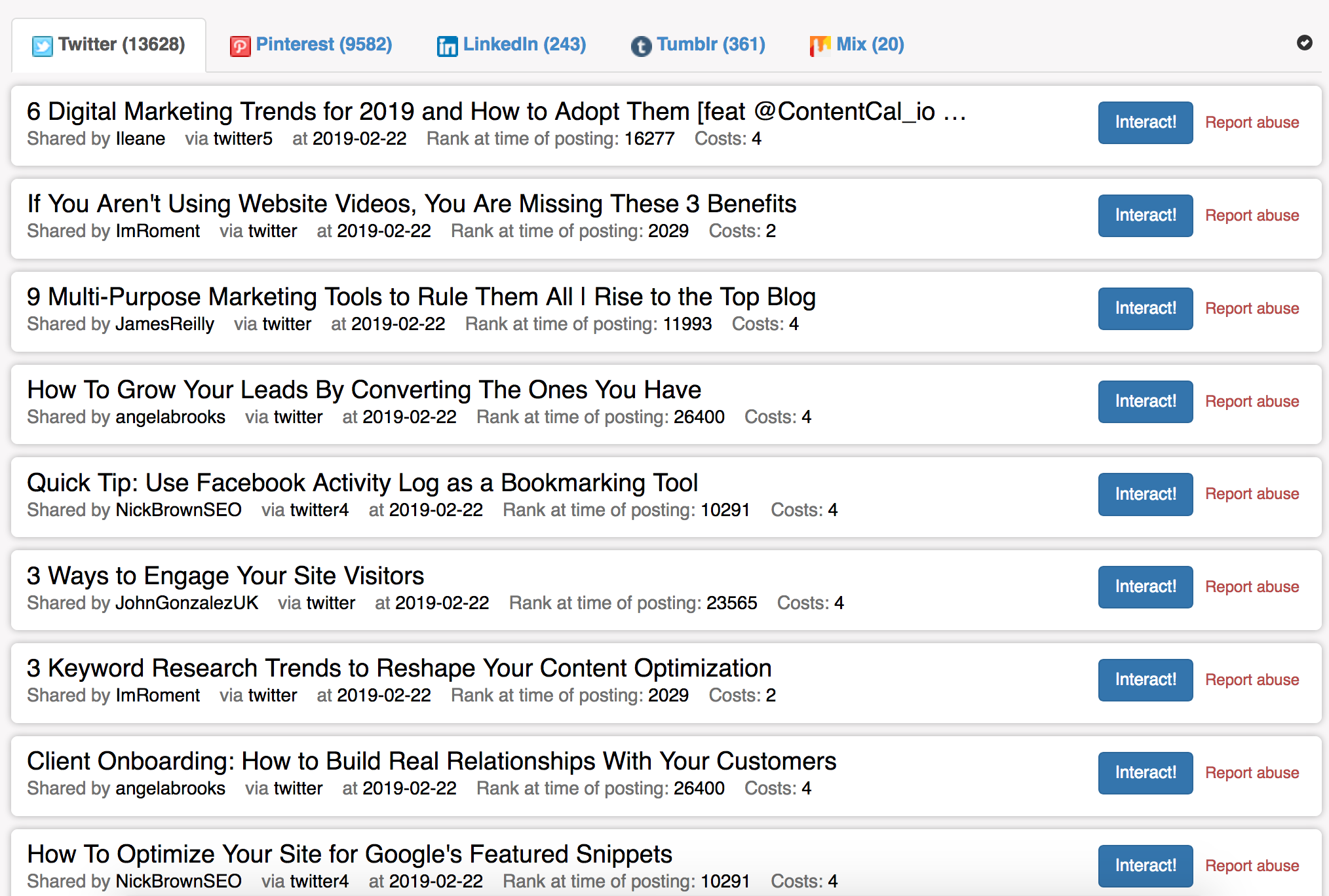This screenshot has width=1329, height=896.
Task: Switch to the Twitter (13628) tab
Action: coord(109,45)
